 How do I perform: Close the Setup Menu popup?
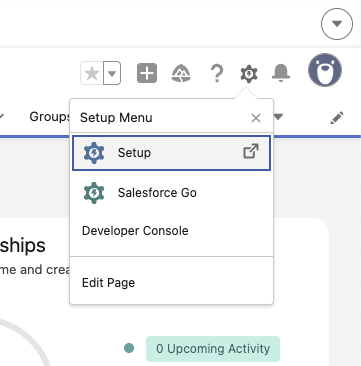click(x=256, y=118)
